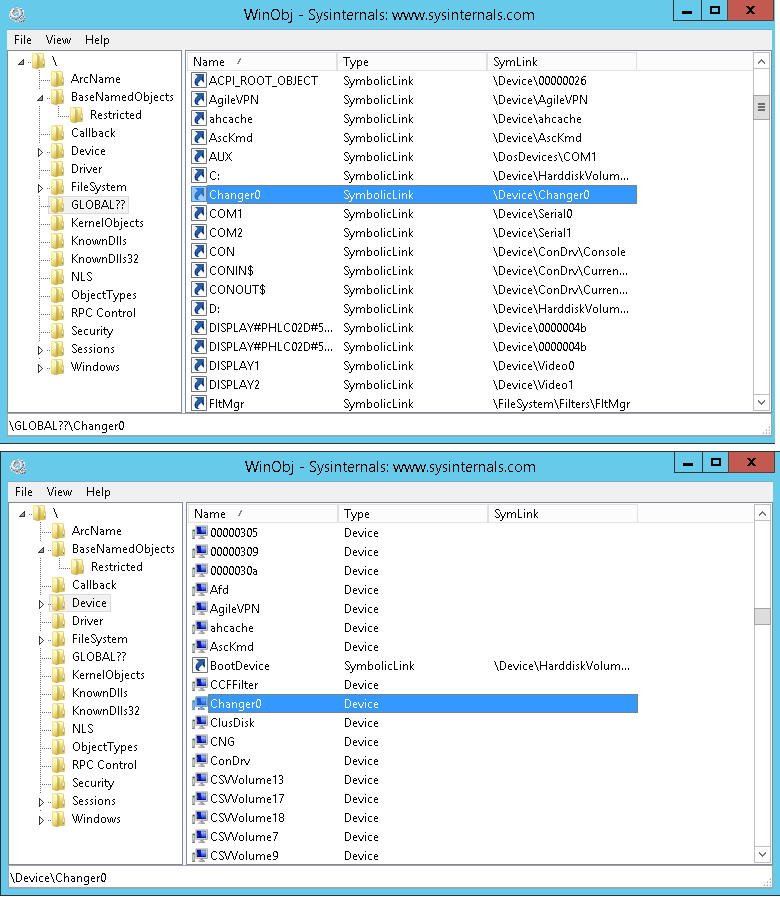Sort by SymLink column in bottom window
780x897 pixels.
coord(563,513)
